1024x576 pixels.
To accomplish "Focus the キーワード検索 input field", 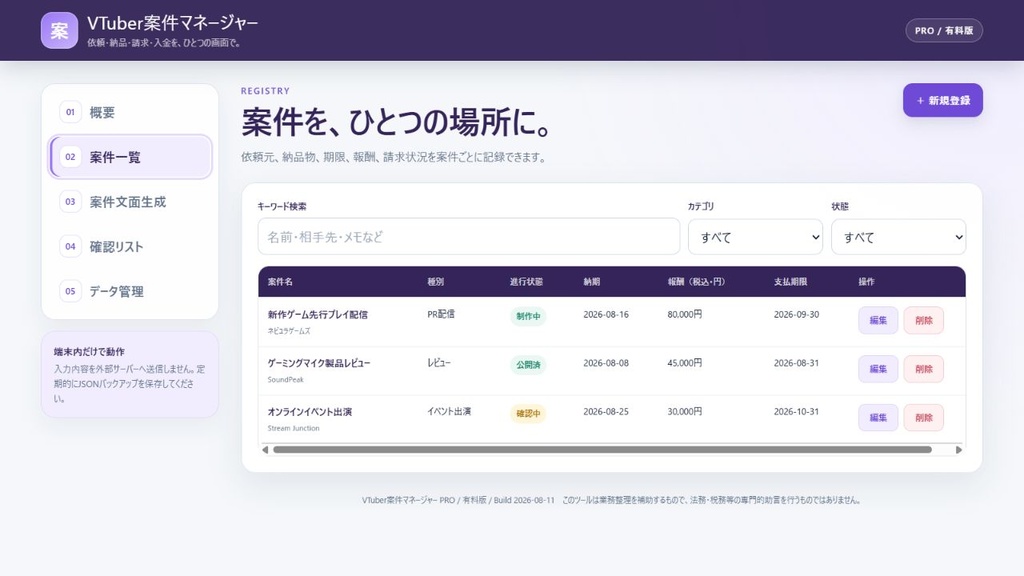I will pos(468,236).
